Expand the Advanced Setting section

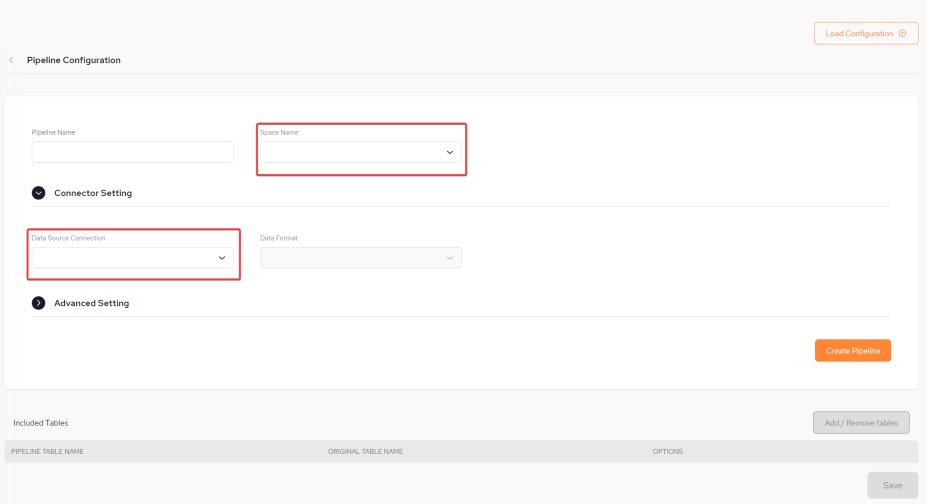point(38,303)
